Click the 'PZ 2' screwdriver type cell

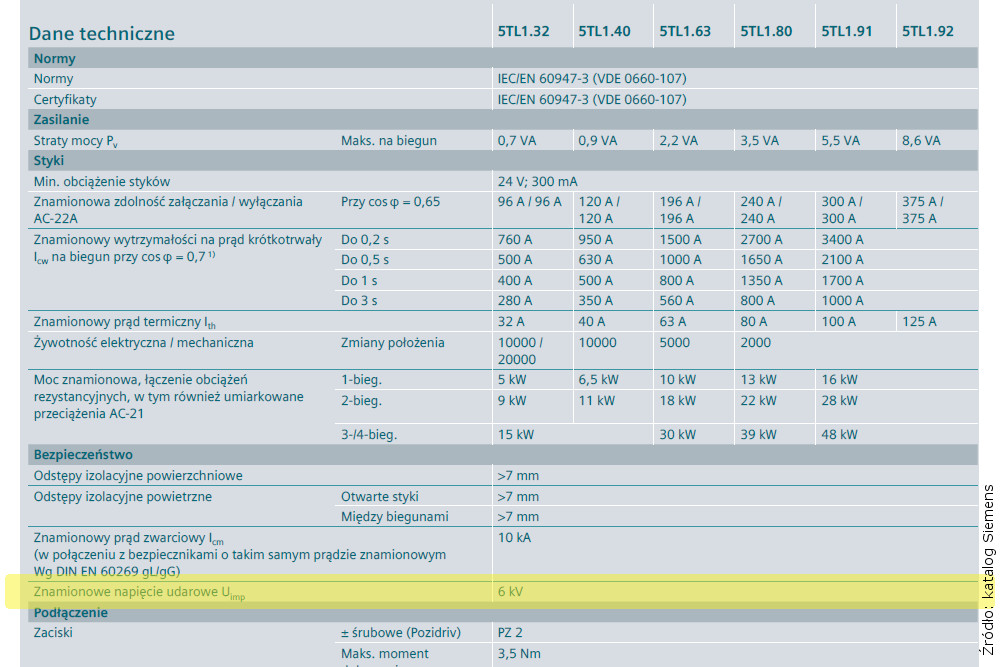[x=510, y=632]
